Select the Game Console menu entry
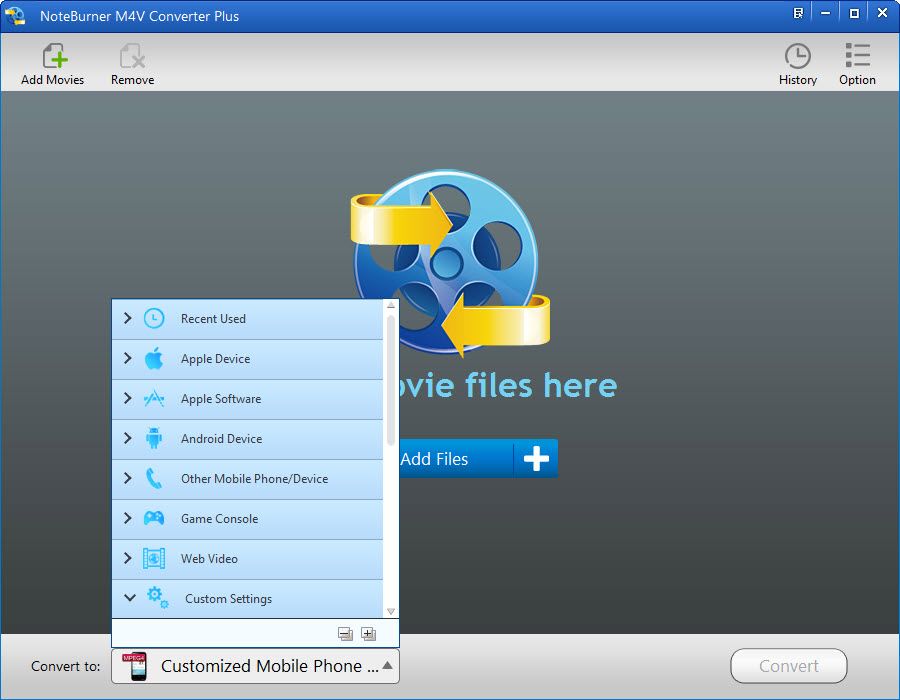The image size is (900, 700). [x=247, y=519]
